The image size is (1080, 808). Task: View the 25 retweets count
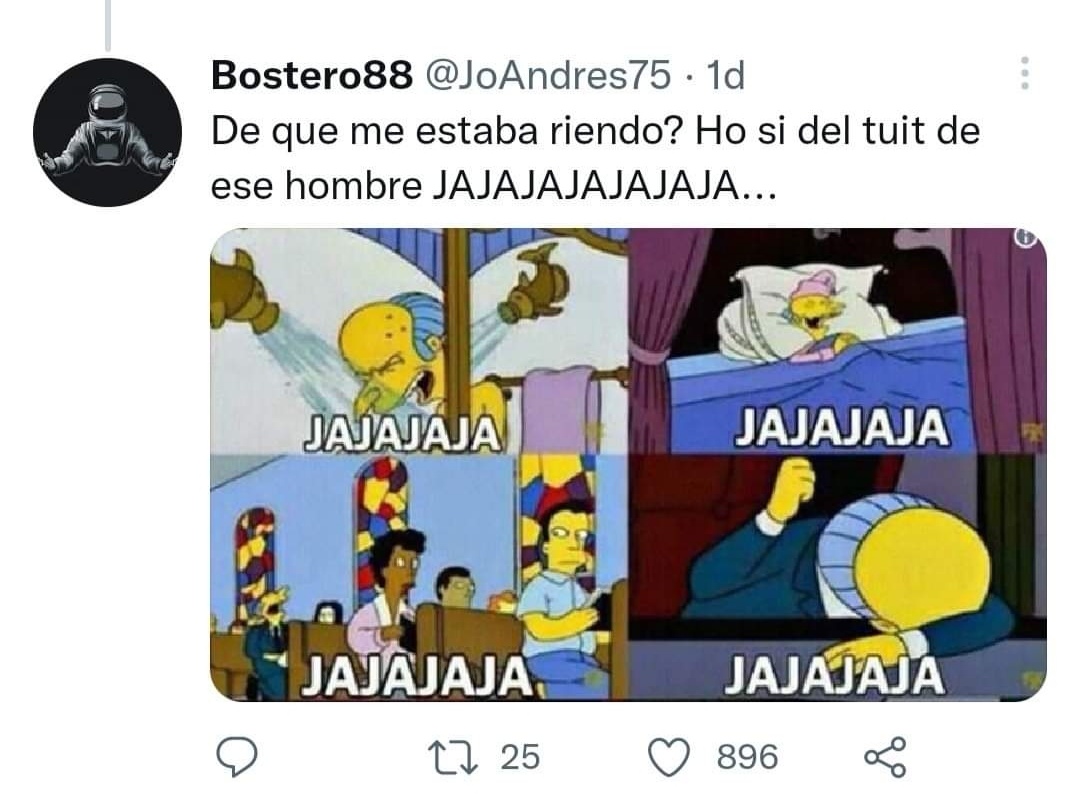[520, 757]
